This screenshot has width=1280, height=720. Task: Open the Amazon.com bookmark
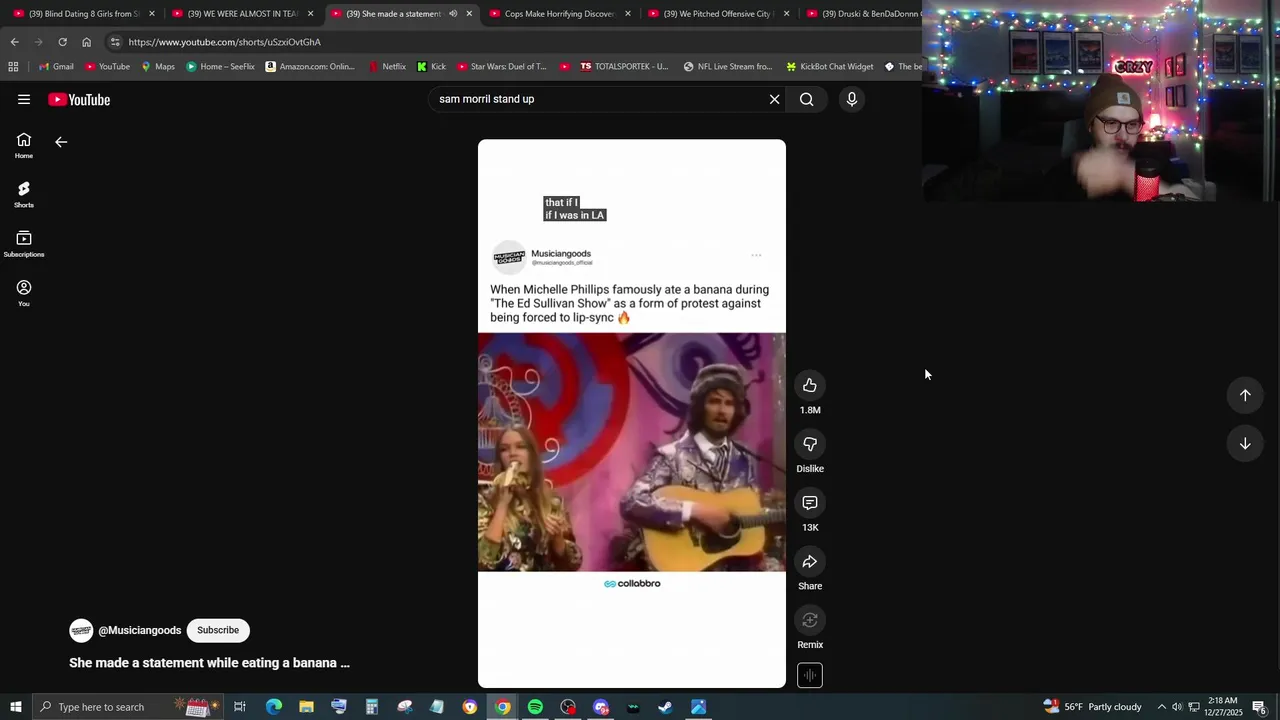click(310, 67)
